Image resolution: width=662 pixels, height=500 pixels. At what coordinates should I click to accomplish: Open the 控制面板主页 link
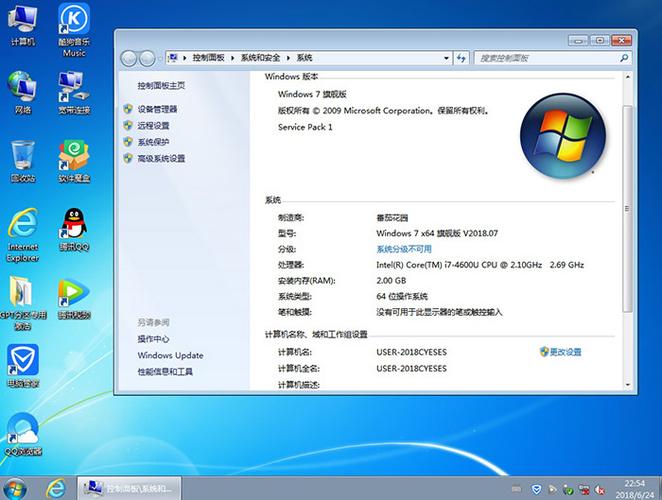pyautogui.click(x=161, y=86)
